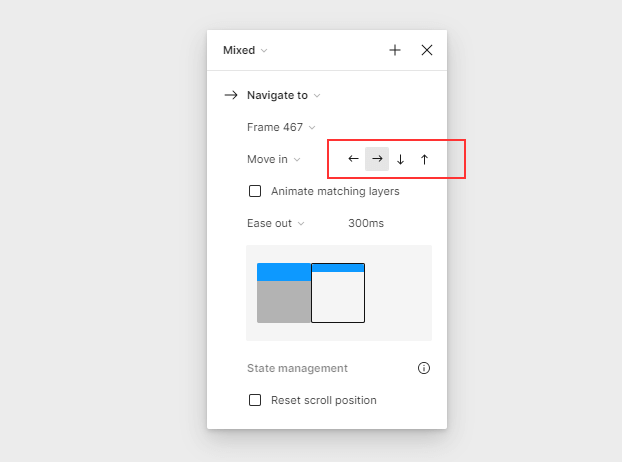Open the Mixed trigger dropdown
622x462 pixels.
245,50
